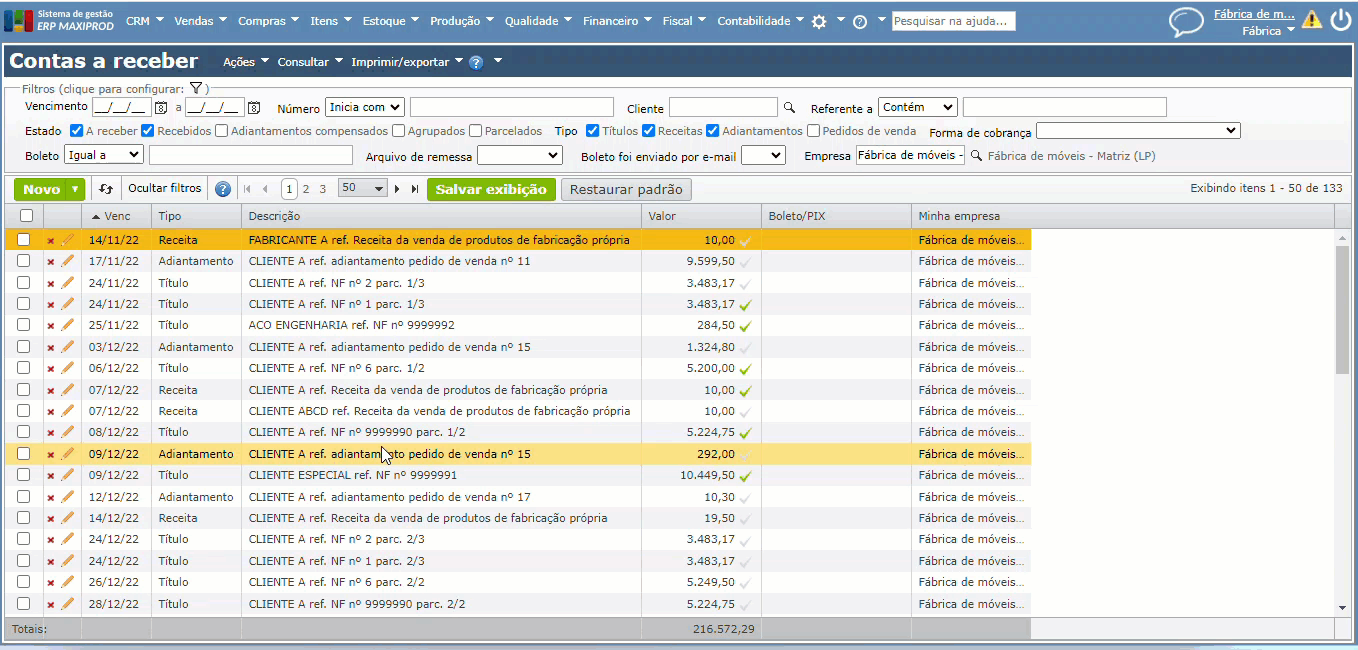This screenshot has width=1358, height=650.
Task: Toggle the A receber checkbox
Action: tap(76, 131)
